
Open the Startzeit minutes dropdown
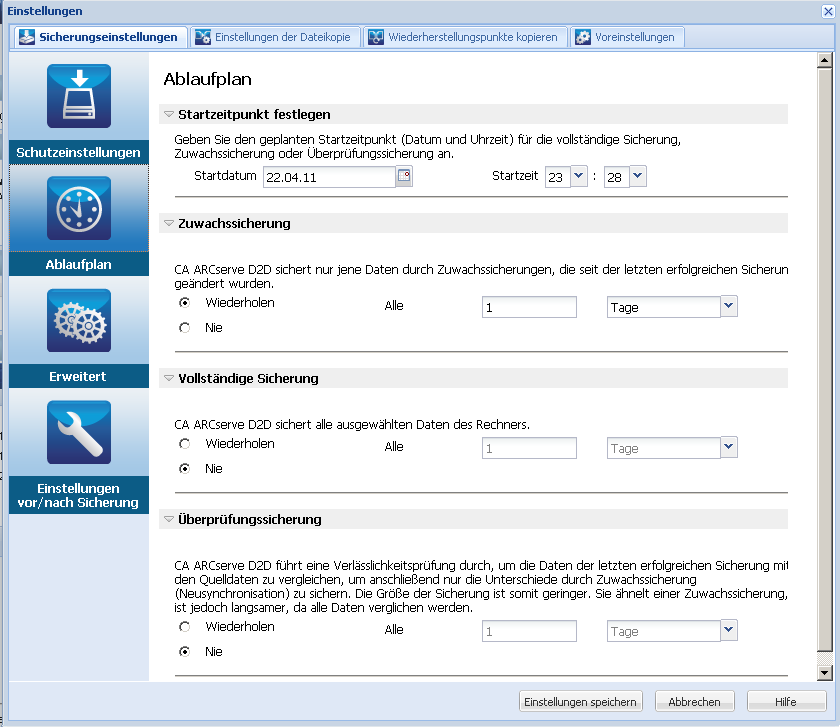tap(638, 176)
